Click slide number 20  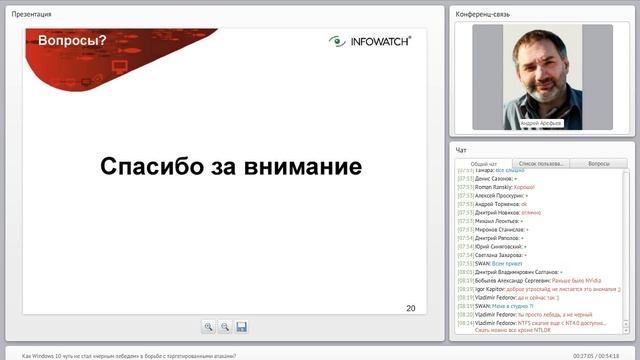[411, 309]
